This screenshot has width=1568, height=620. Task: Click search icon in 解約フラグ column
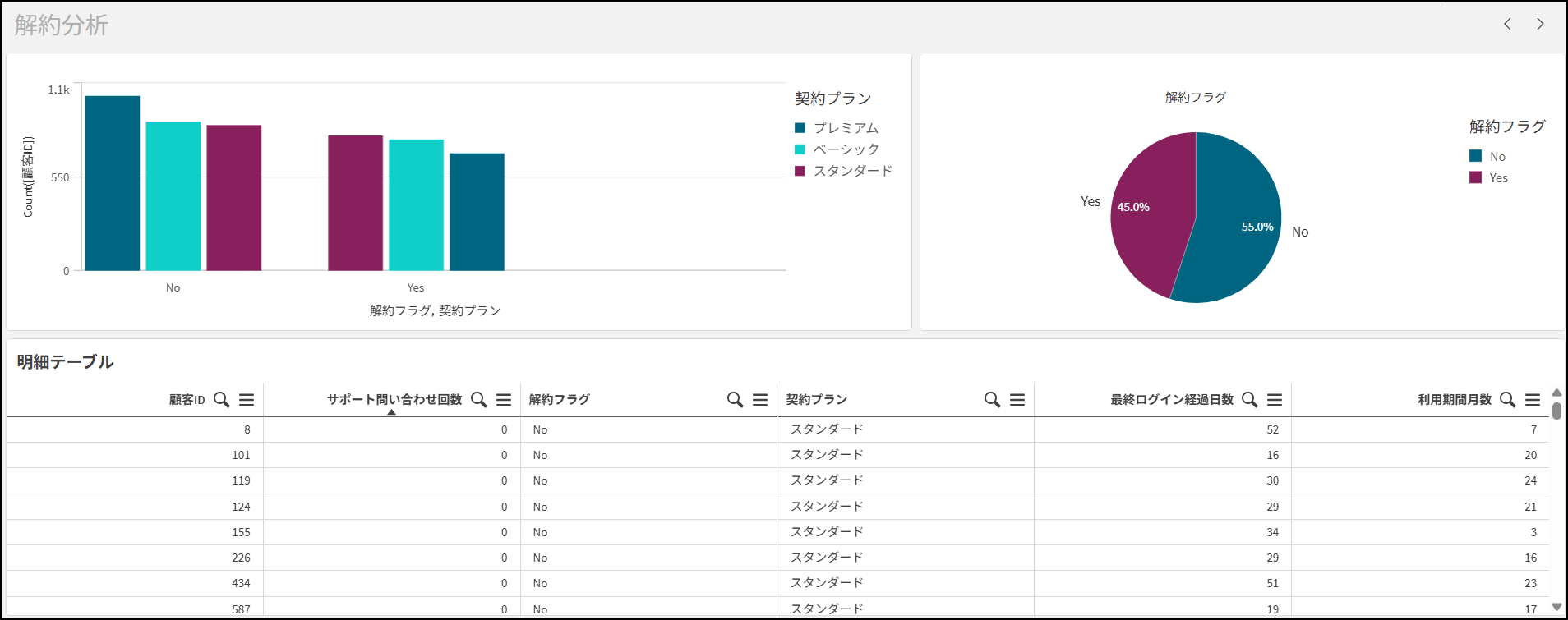(x=735, y=400)
